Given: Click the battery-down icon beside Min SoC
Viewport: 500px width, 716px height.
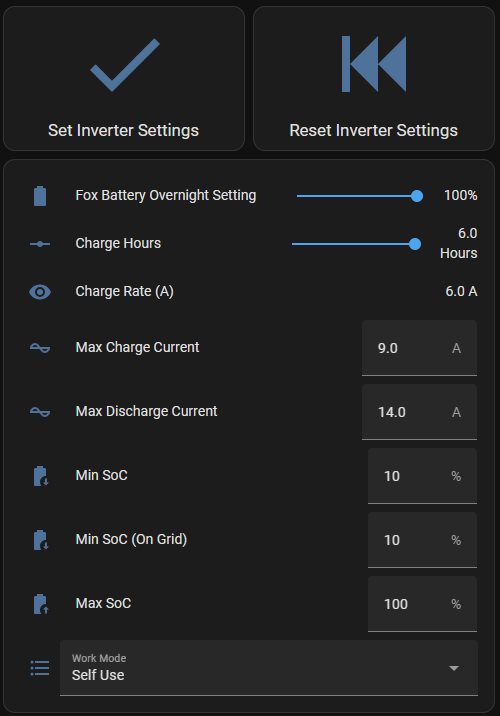Looking at the screenshot, I should pos(41,476).
